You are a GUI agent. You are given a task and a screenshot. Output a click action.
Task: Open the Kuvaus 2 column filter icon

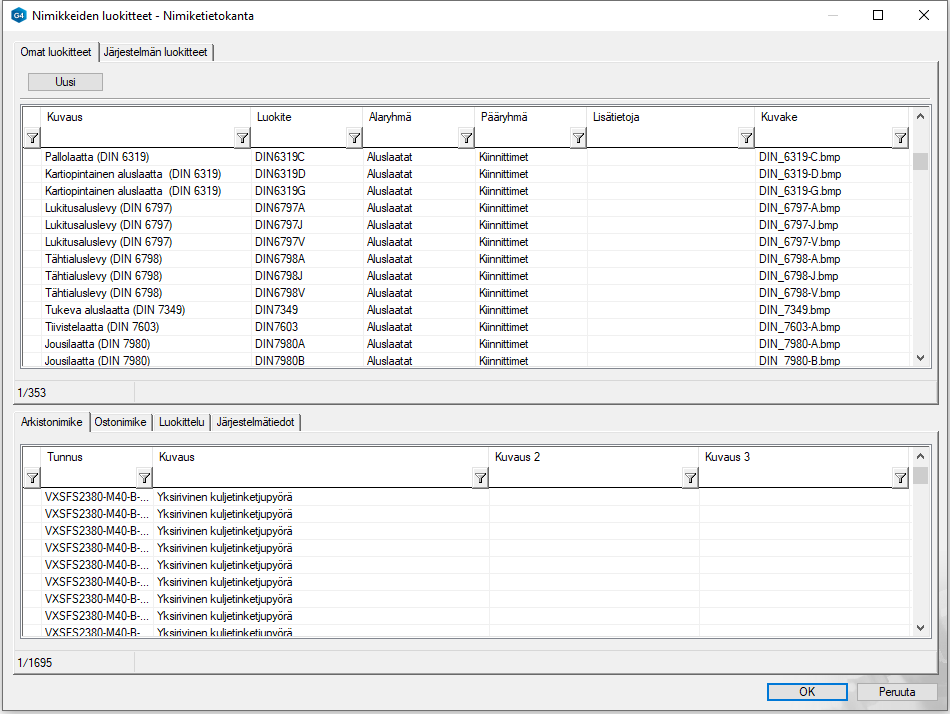690,478
